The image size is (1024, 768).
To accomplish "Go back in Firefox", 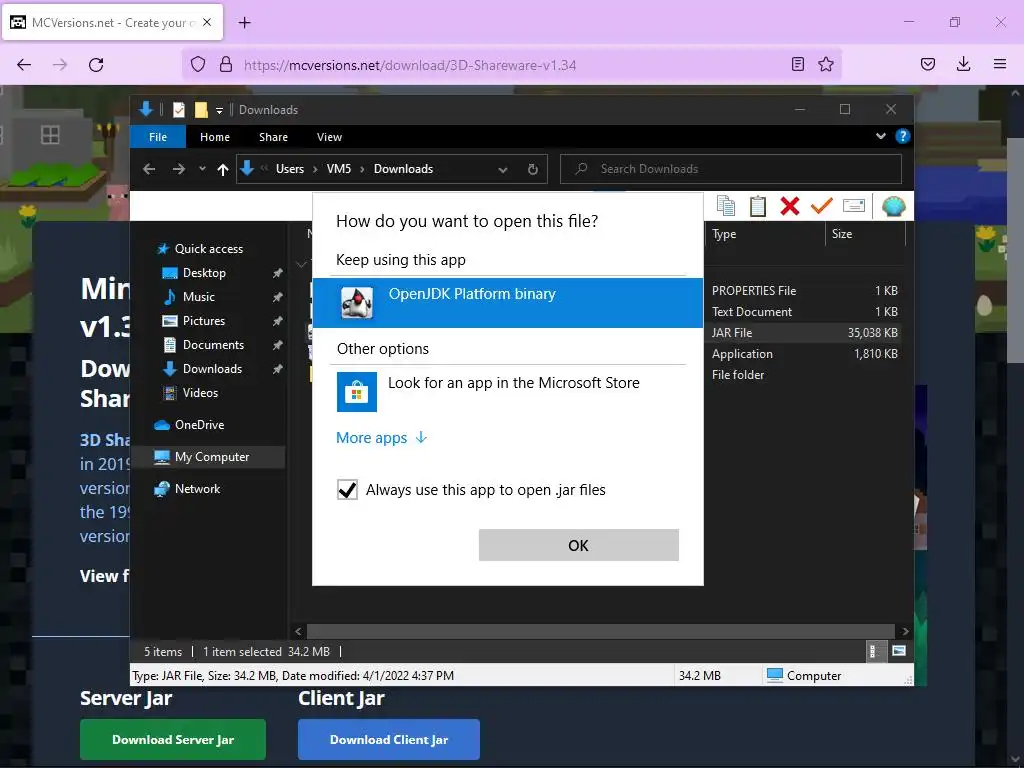I will (x=24, y=65).
